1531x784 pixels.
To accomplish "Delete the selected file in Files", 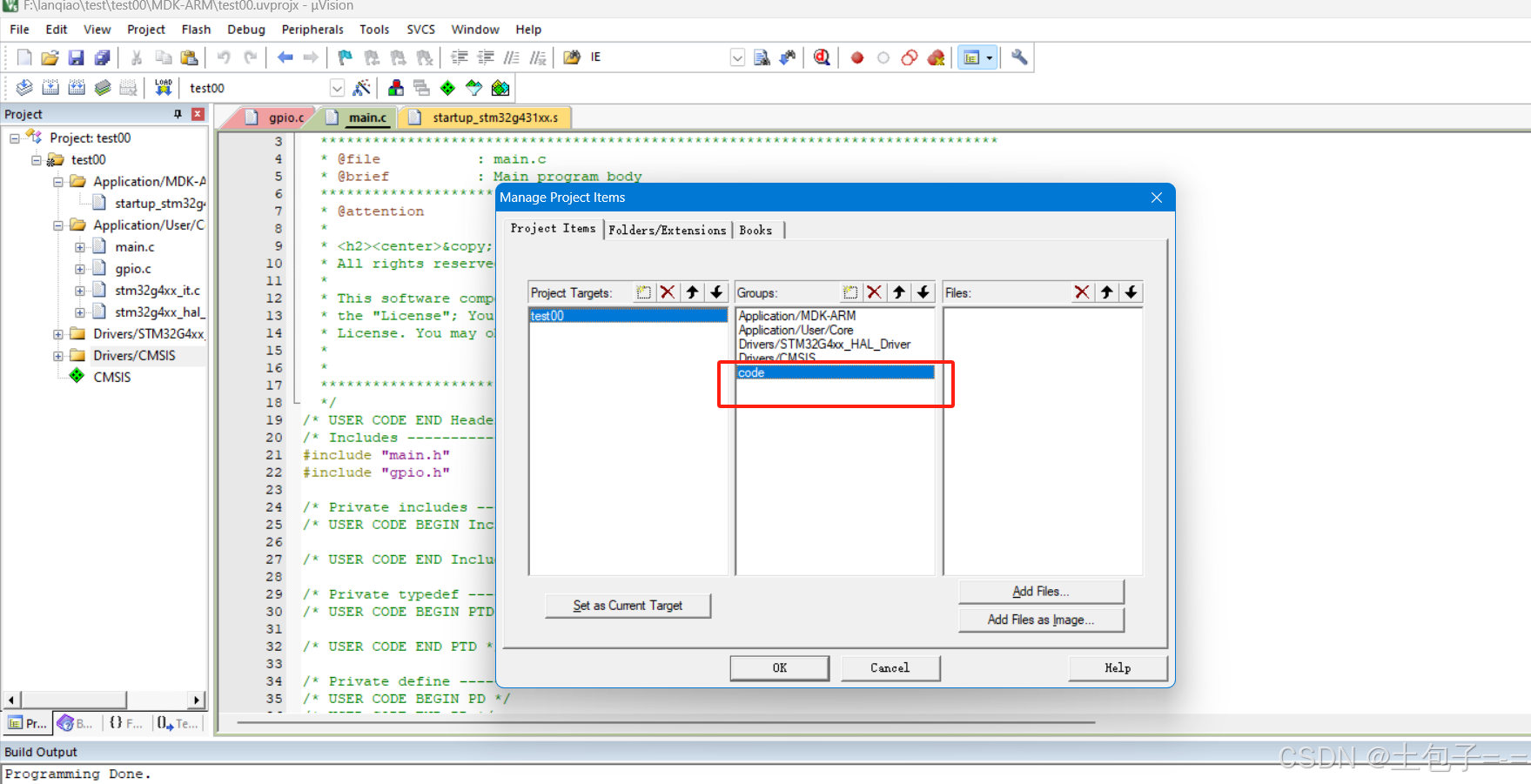I will click(x=1082, y=292).
